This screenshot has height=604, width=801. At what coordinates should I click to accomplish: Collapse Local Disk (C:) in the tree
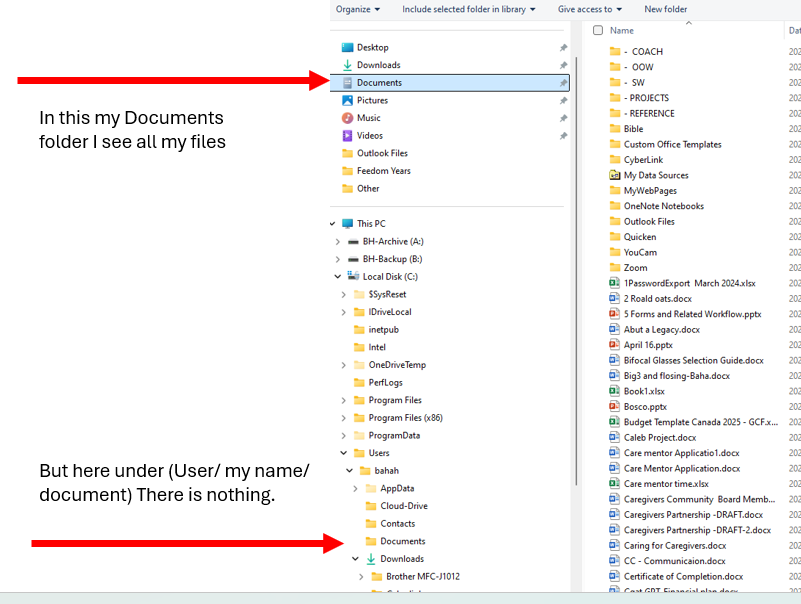tap(339, 276)
